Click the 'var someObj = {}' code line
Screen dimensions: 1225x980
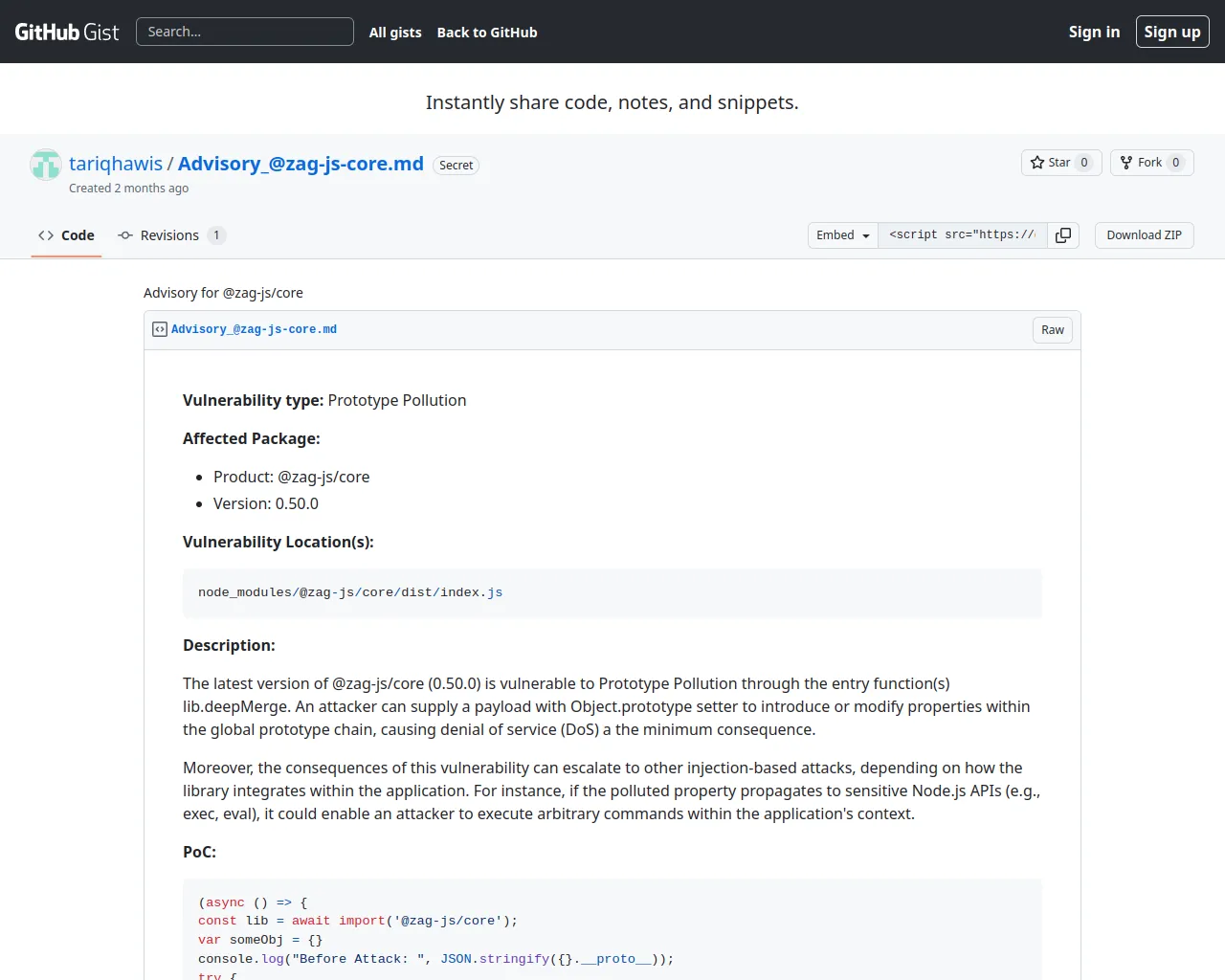[260, 940]
